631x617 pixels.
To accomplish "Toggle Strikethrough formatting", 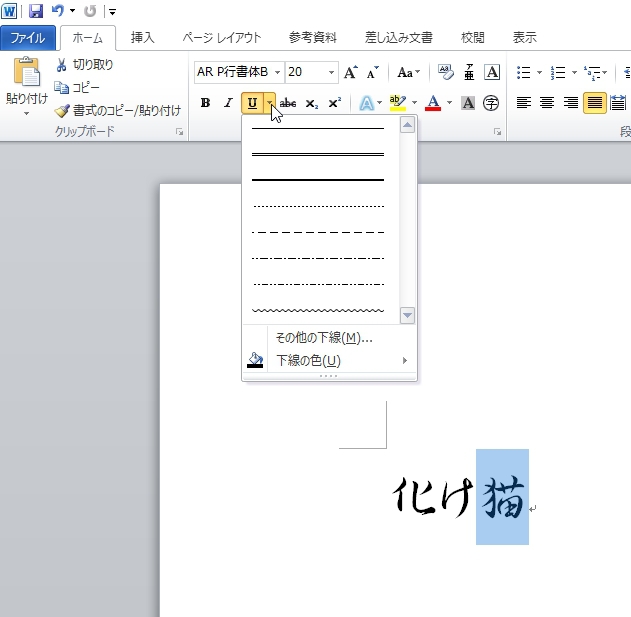I will tap(288, 103).
